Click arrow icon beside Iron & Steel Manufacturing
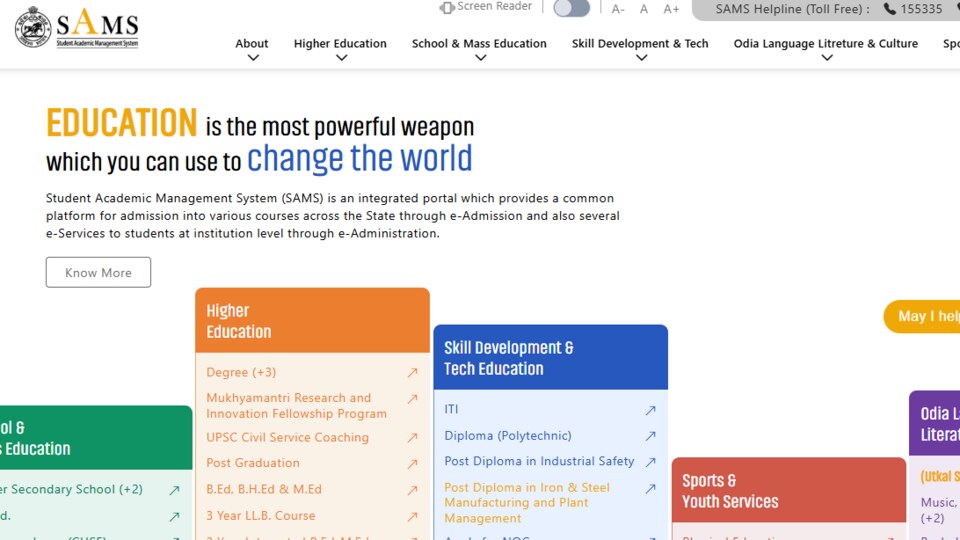 (650, 489)
